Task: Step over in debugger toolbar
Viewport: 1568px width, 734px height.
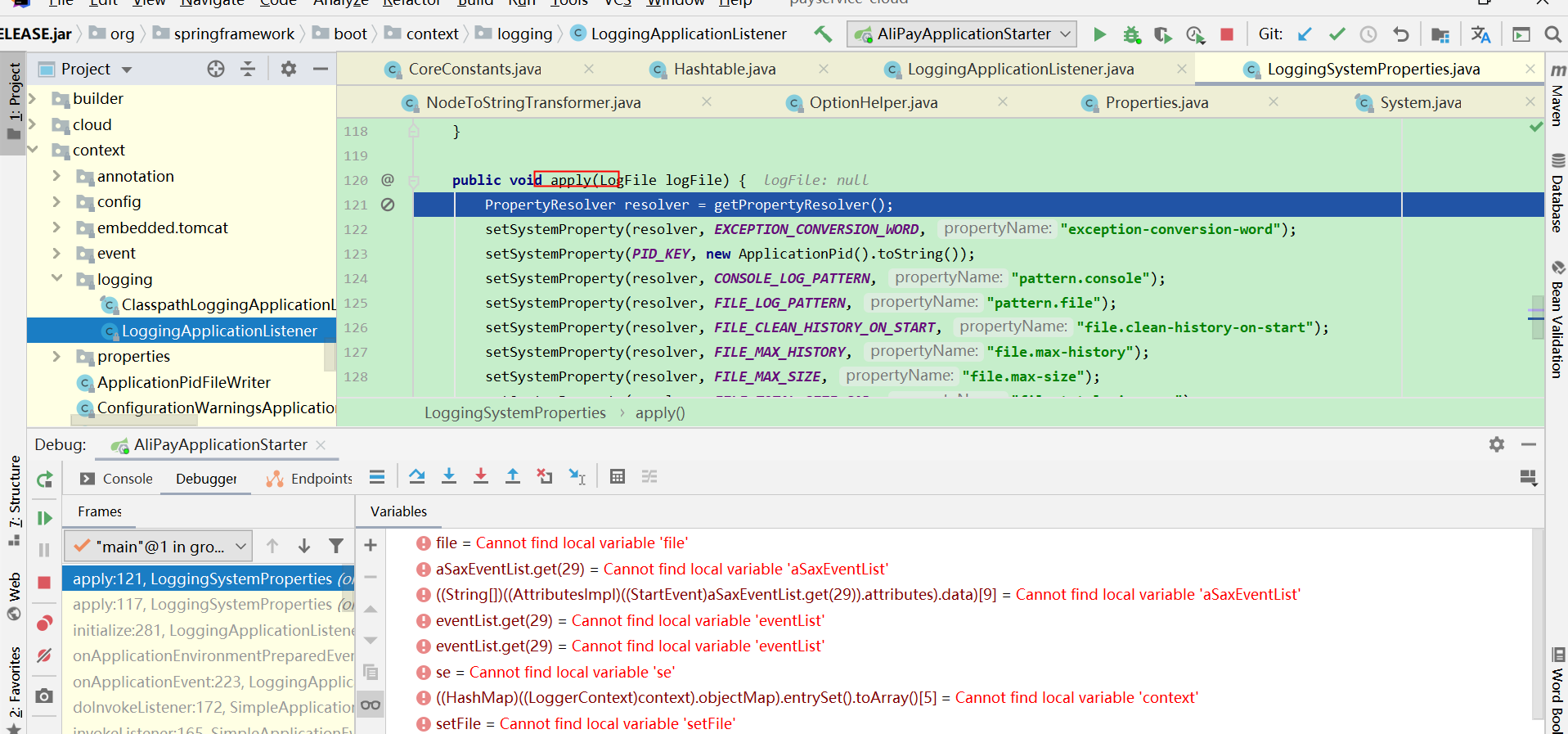Action: (x=417, y=476)
